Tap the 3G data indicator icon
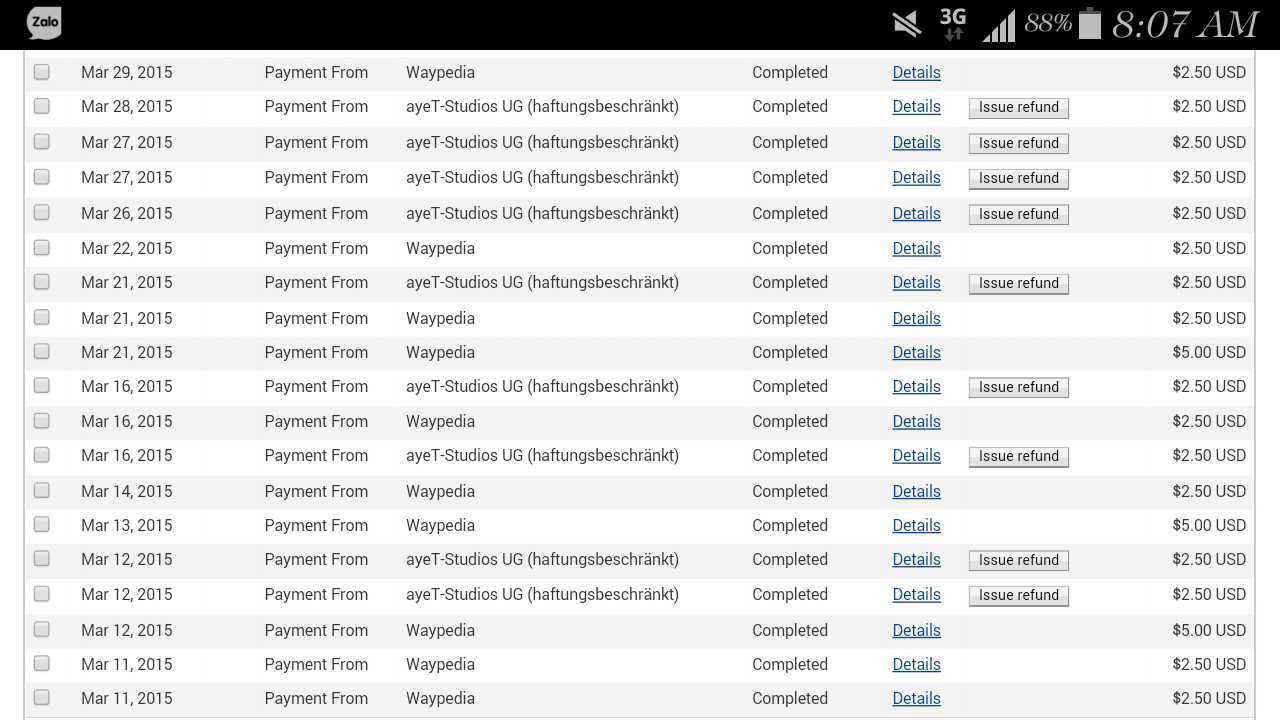 (953, 24)
